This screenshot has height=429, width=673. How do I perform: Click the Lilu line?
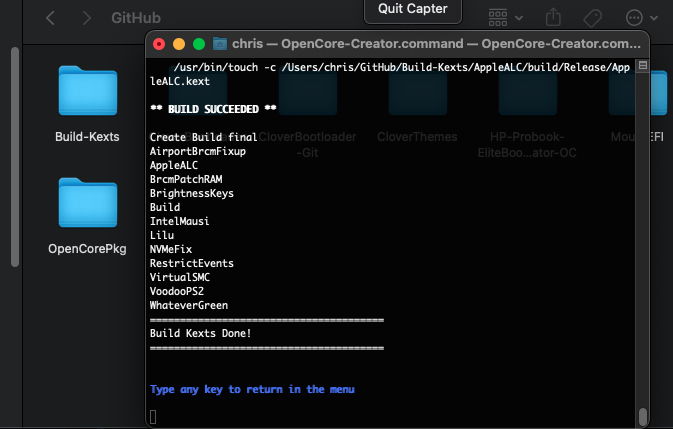(x=162, y=236)
